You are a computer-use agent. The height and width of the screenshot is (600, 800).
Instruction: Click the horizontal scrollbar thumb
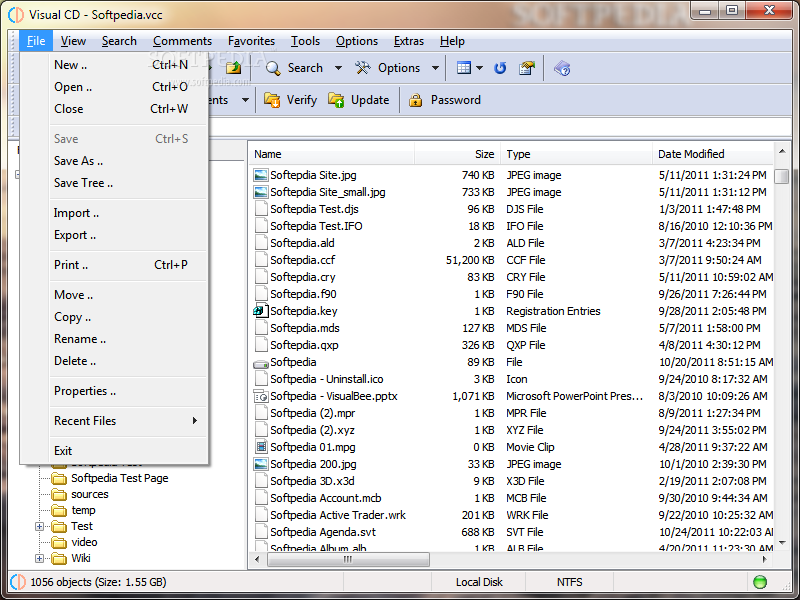pos(348,560)
